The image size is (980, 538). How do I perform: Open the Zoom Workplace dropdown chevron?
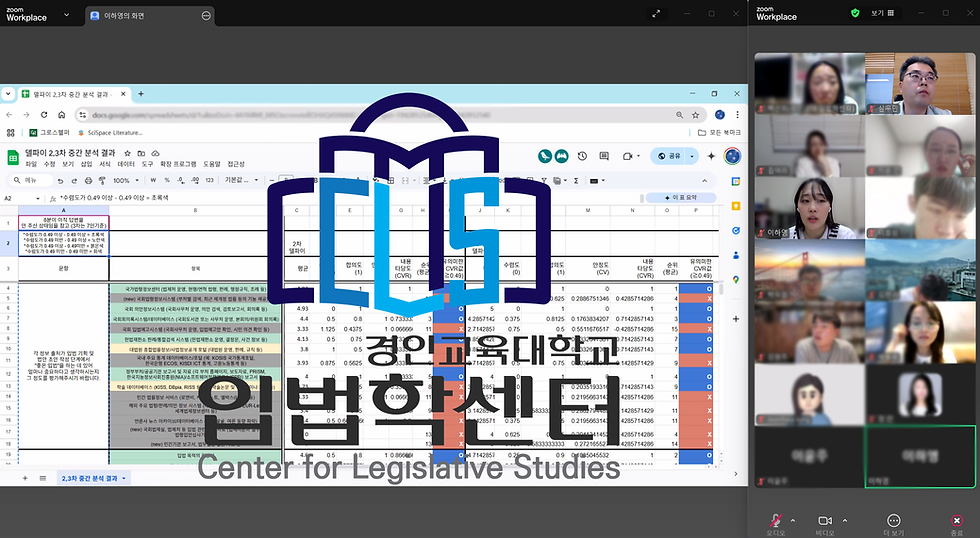(66, 14)
